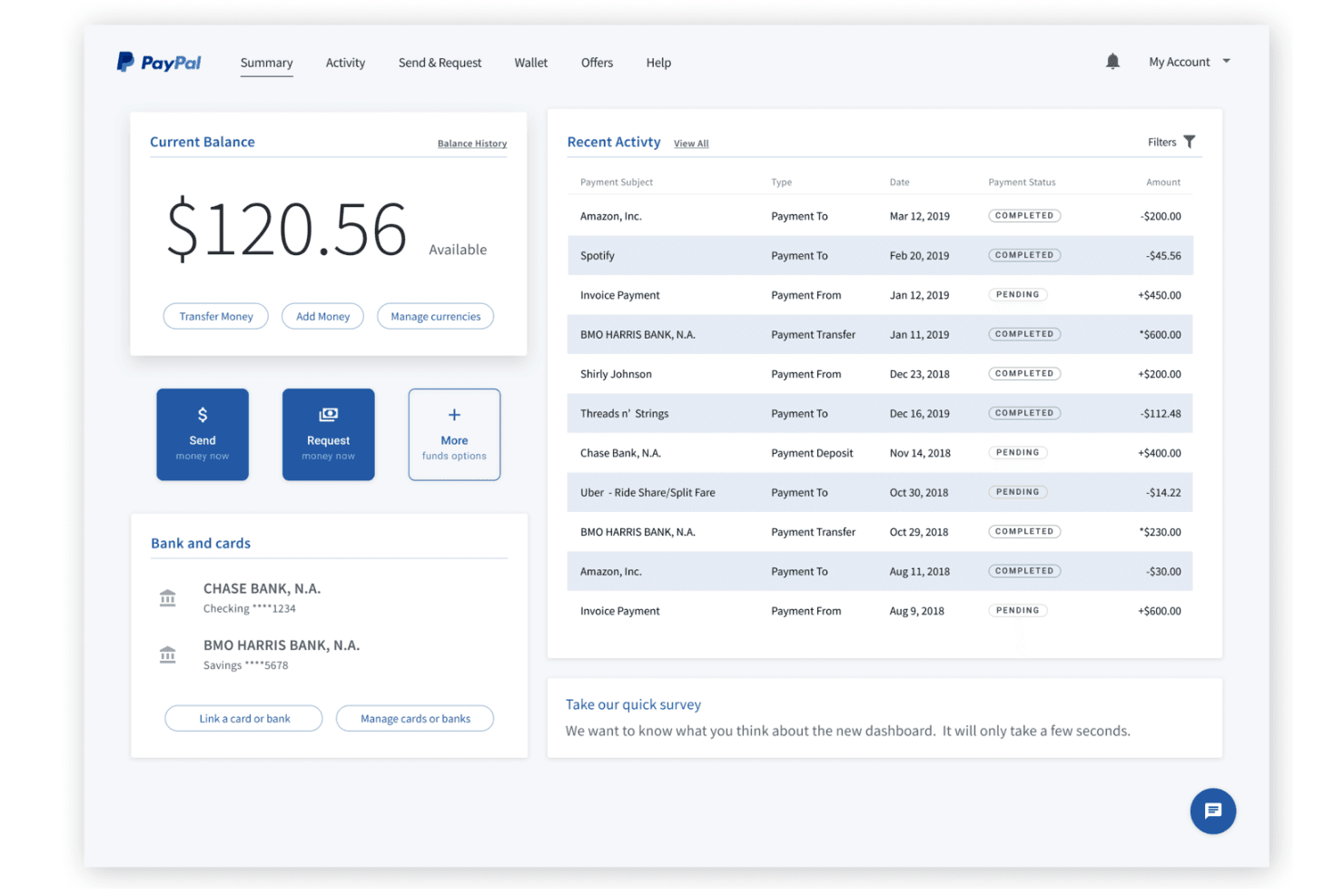Click the Transfer Money button
The width and height of the screenshot is (1344, 896).
click(216, 316)
